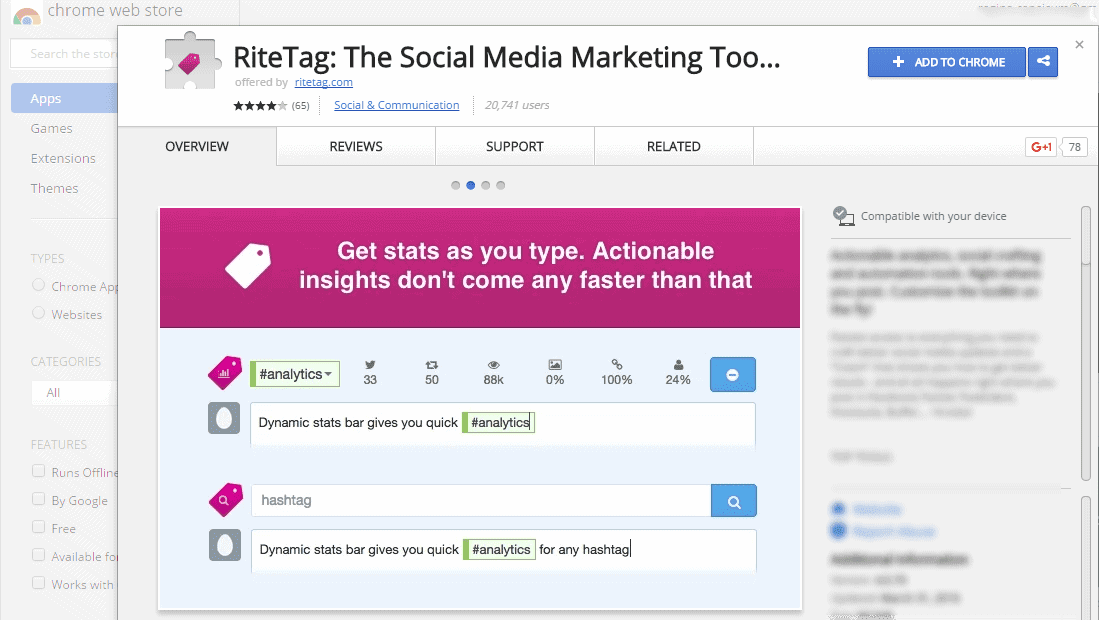Select Games in the sidebar
The image size is (1099, 620).
51,128
